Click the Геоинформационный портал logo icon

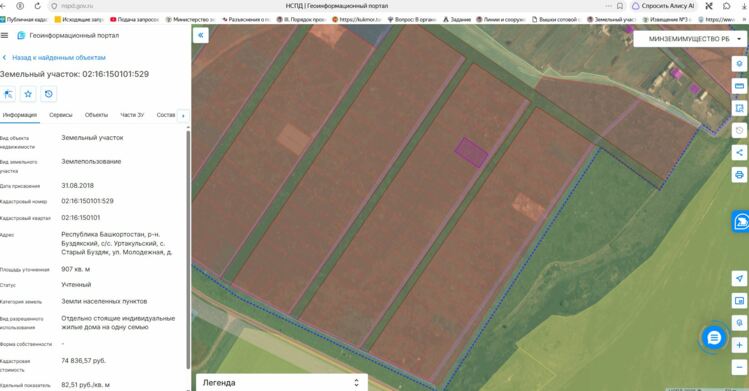pos(21,35)
